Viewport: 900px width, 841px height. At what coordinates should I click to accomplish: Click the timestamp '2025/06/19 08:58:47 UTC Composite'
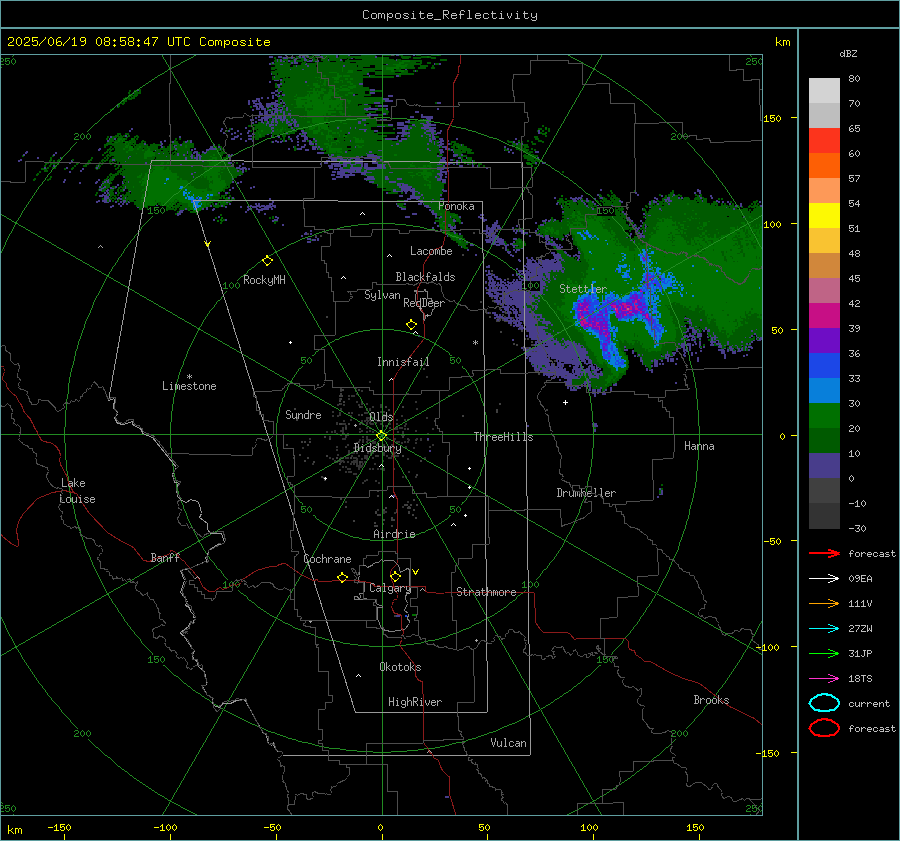point(138,42)
